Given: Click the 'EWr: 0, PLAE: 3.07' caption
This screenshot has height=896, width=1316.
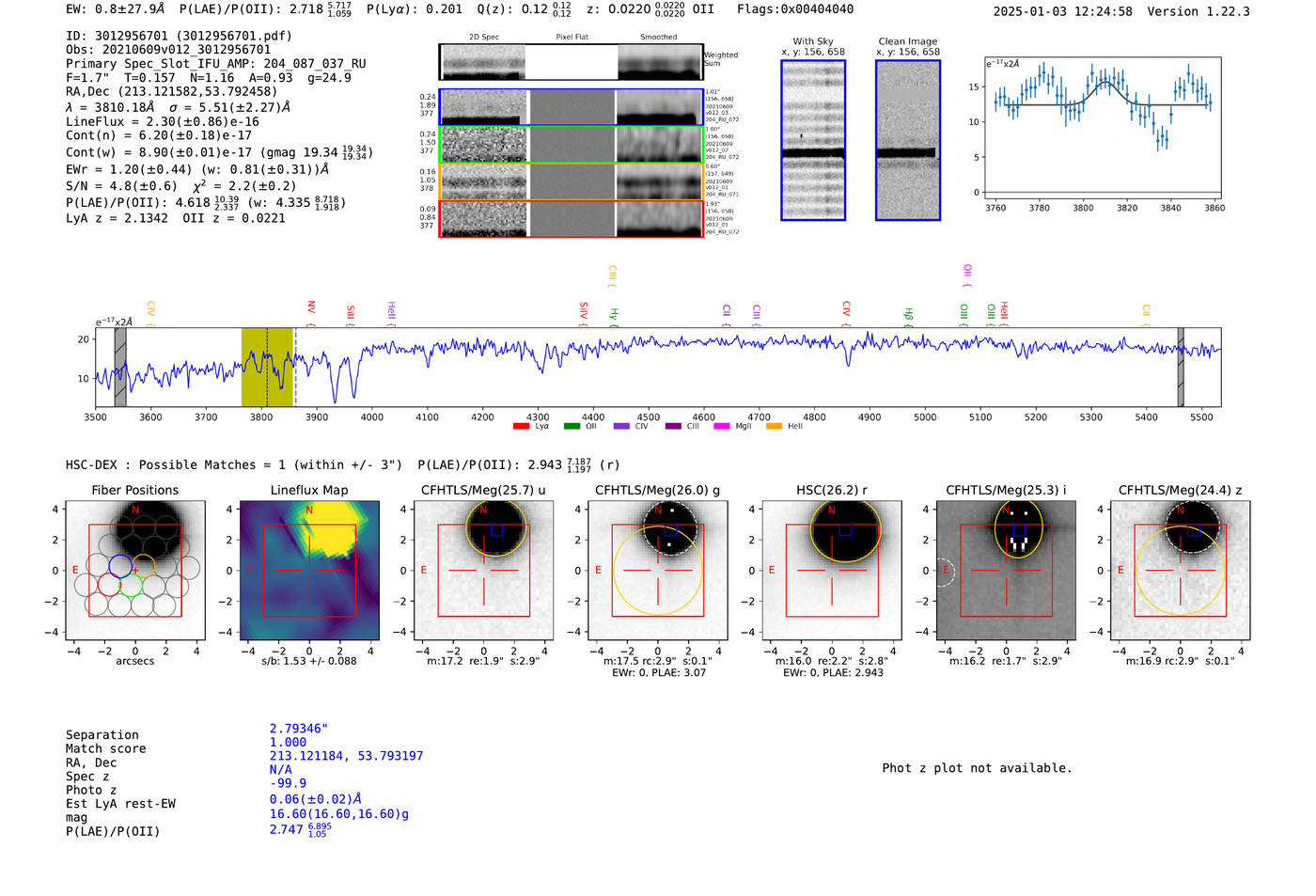Looking at the screenshot, I should pyautogui.click(x=658, y=672).
